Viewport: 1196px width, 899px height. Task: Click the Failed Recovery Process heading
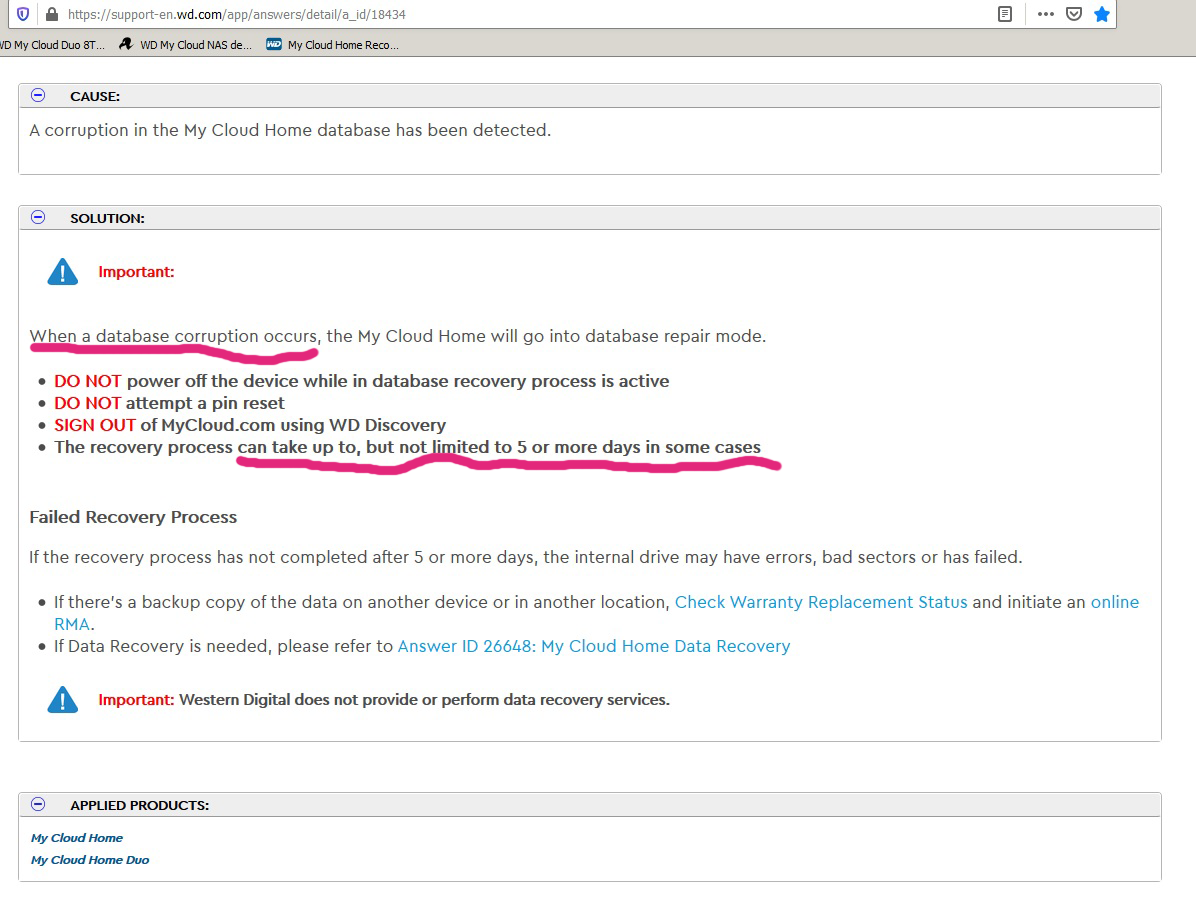click(x=133, y=517)
